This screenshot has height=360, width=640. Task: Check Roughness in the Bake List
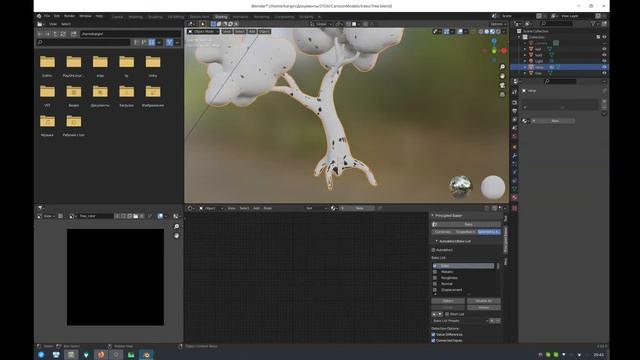pos(435,278)
